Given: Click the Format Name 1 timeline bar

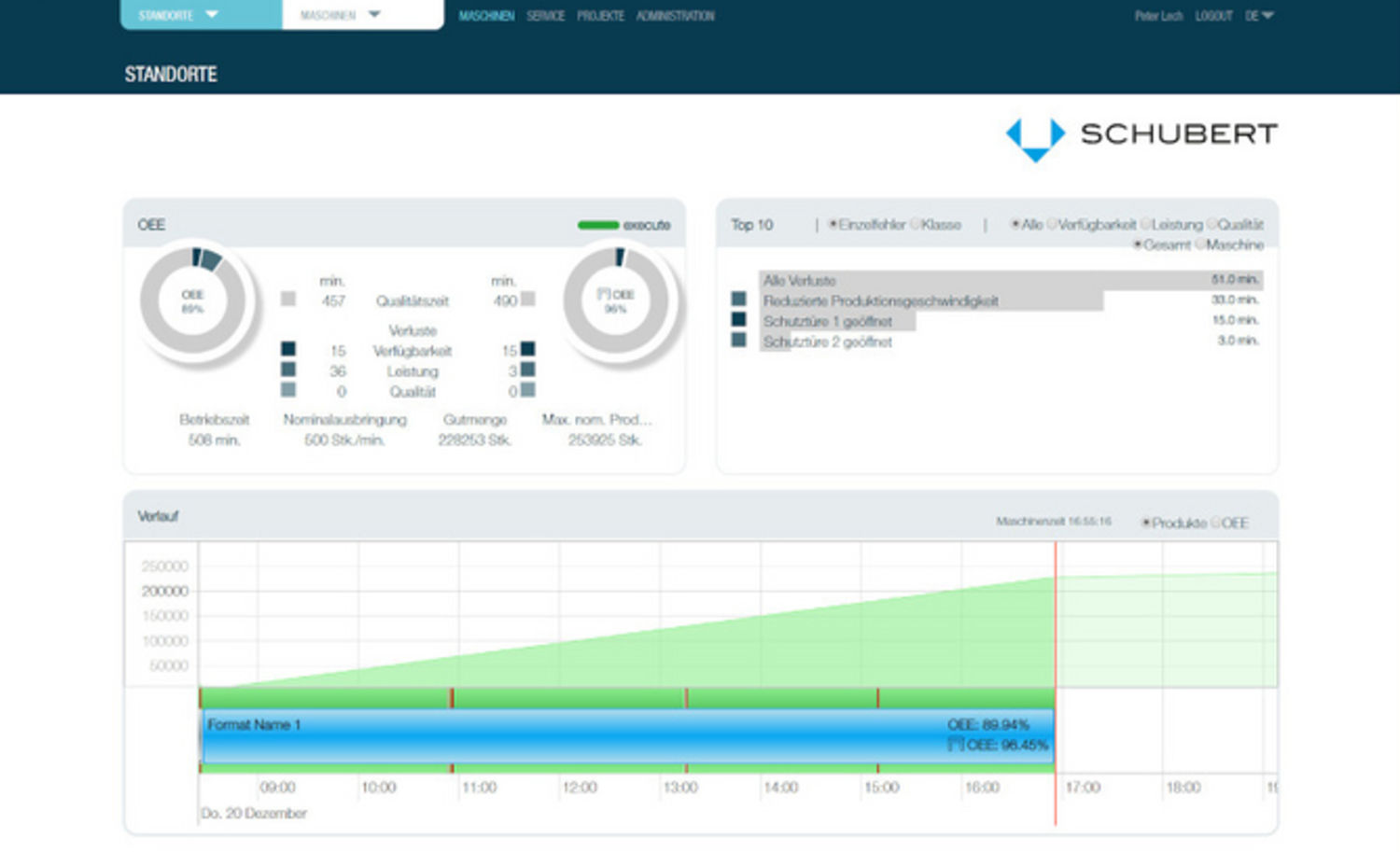Looking at the screenshot, I should pos(628,735).
